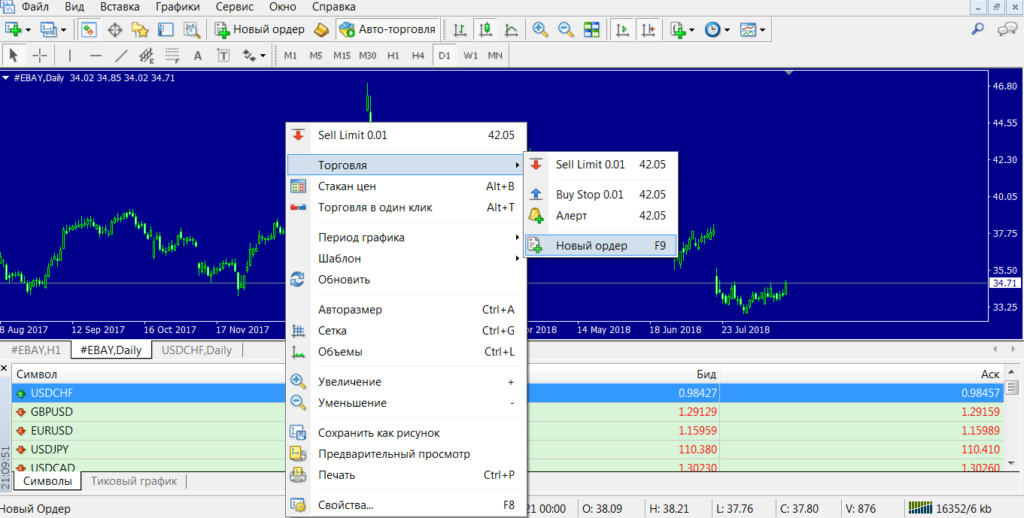This screenshot has height=518, width=1024.
Task: Toggle the Авто-торговля button
Action: tap(386, 29)
